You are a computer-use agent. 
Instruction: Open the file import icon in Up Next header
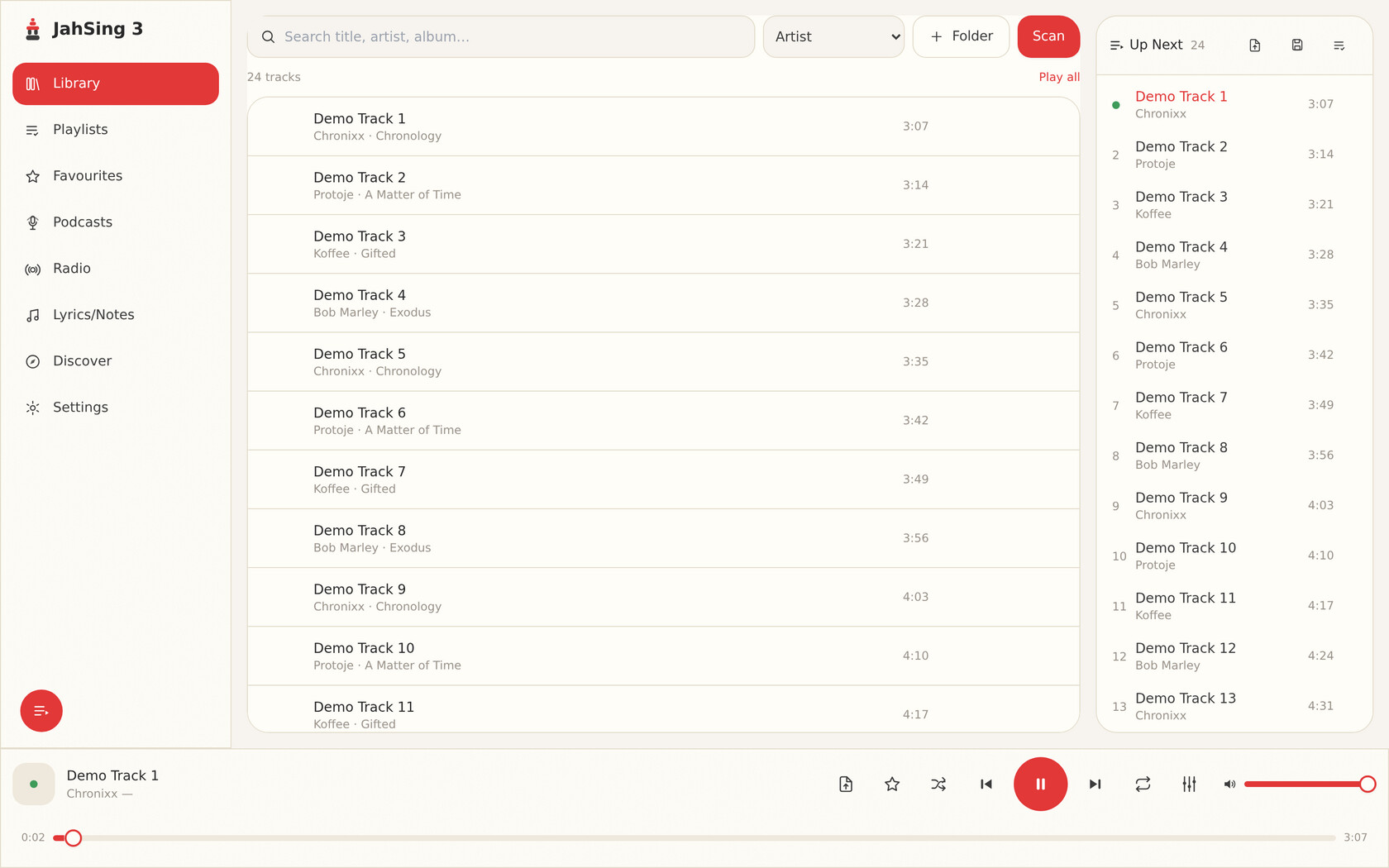(x=1254, y=45)
